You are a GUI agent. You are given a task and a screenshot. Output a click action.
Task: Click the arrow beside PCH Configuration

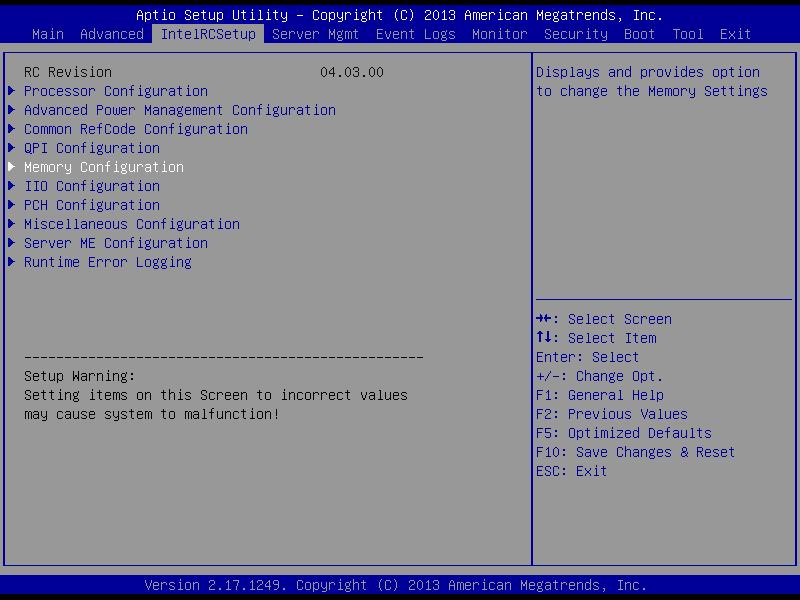[x=11, y=205]
